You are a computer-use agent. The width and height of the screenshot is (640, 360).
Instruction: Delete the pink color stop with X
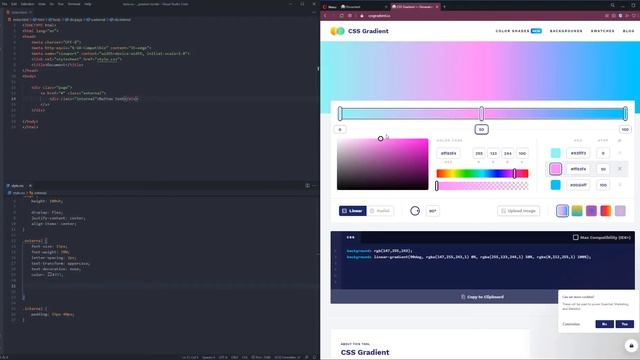pos(620,169)
